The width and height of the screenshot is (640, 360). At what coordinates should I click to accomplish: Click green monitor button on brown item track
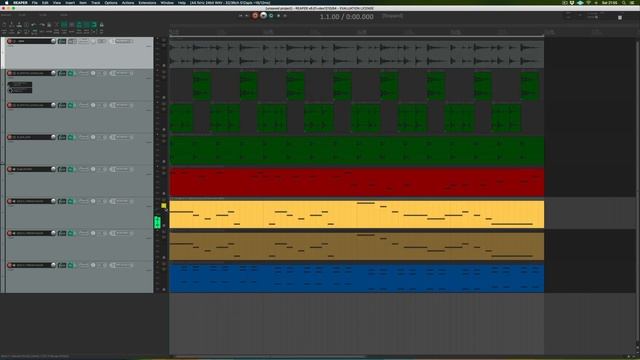point(71,233)
